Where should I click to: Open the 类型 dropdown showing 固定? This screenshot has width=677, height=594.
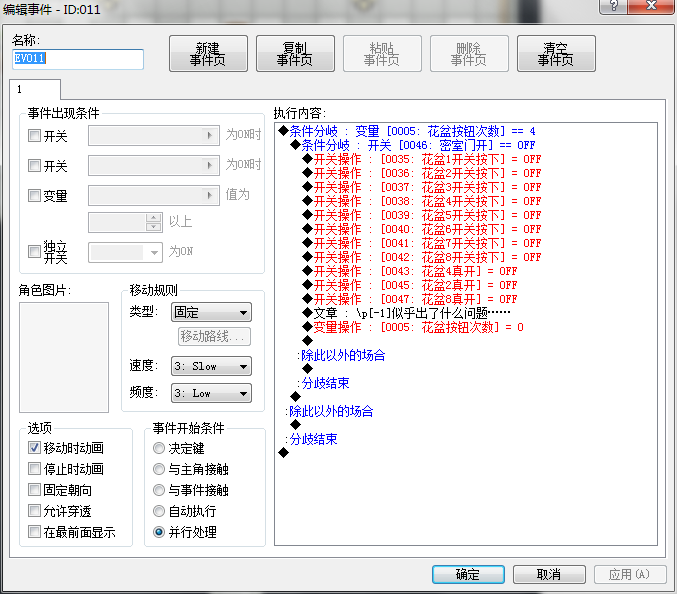tap(212, 312)
